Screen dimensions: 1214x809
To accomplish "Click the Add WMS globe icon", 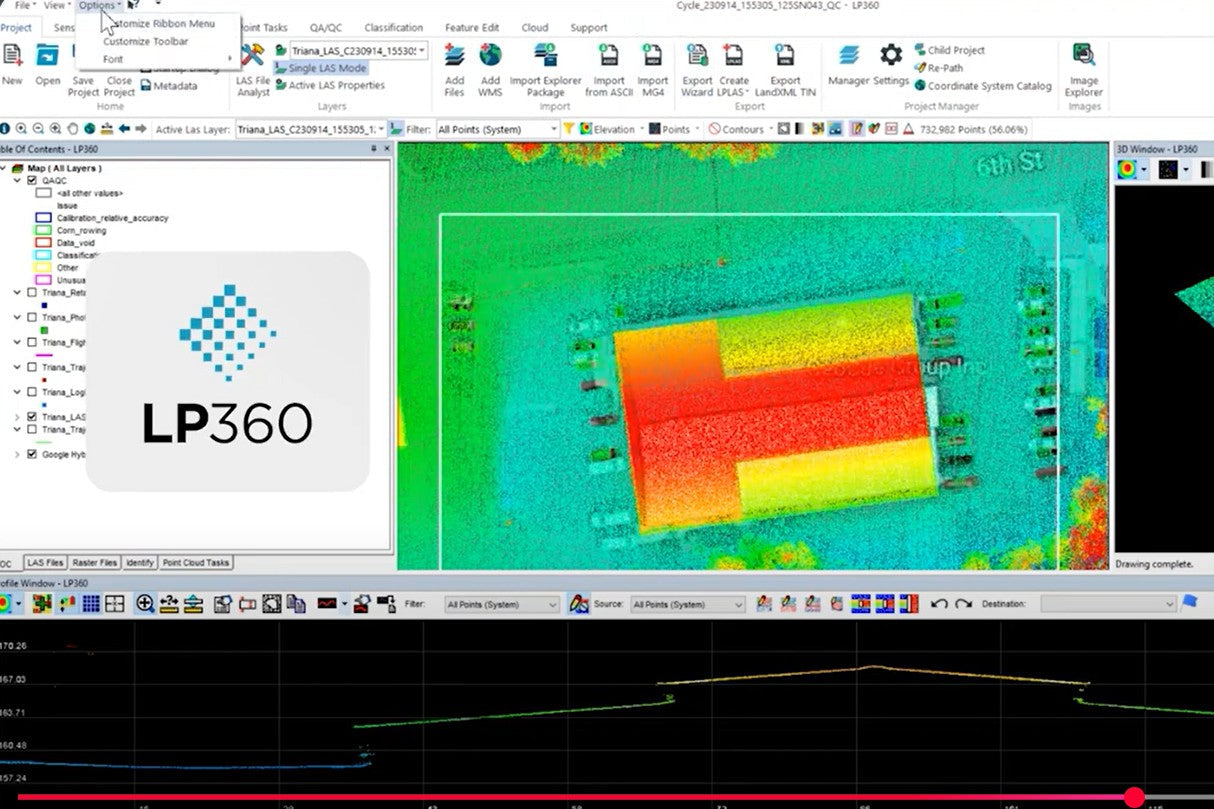I will pyautogui.click(x=490, y=56).
